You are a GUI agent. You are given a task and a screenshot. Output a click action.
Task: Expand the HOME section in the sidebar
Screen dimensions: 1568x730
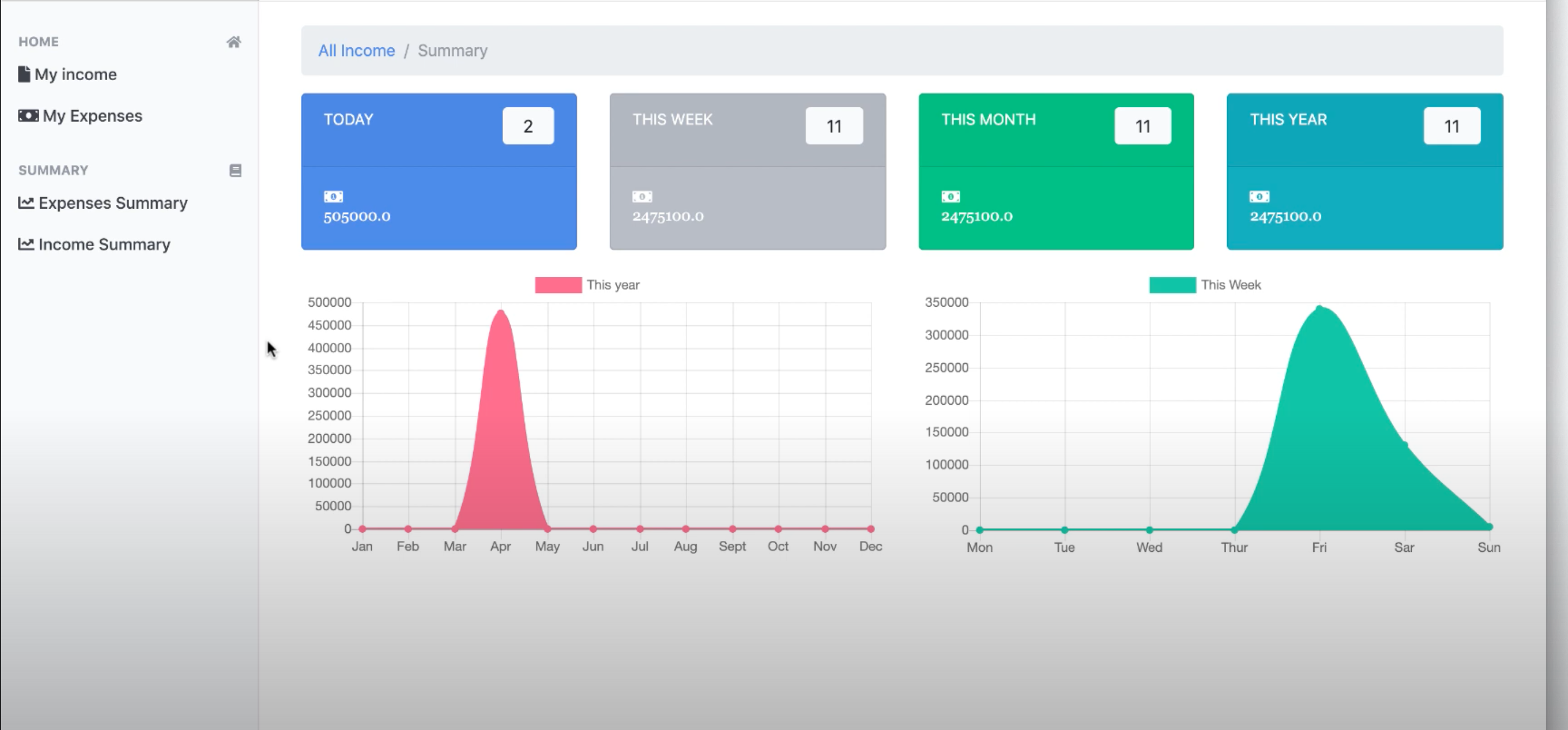39,41
